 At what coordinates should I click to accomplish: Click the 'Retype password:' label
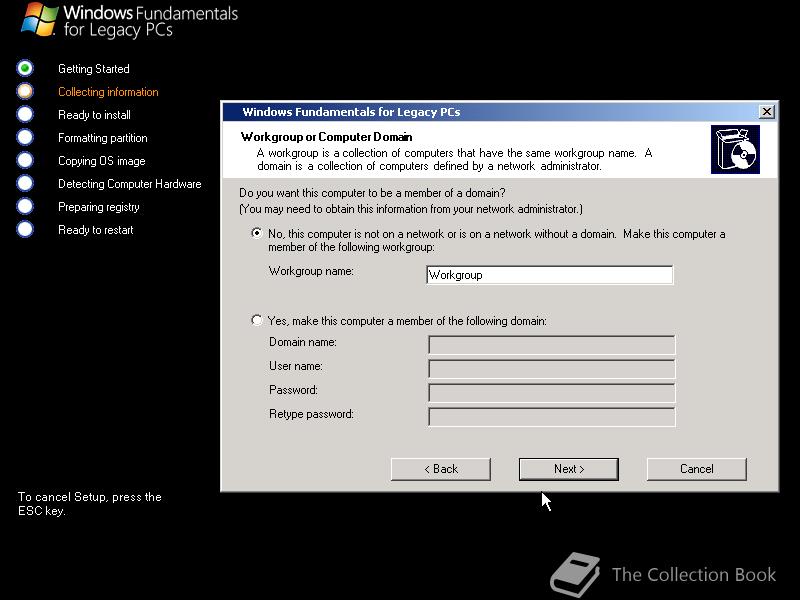(x=311, y=414)
